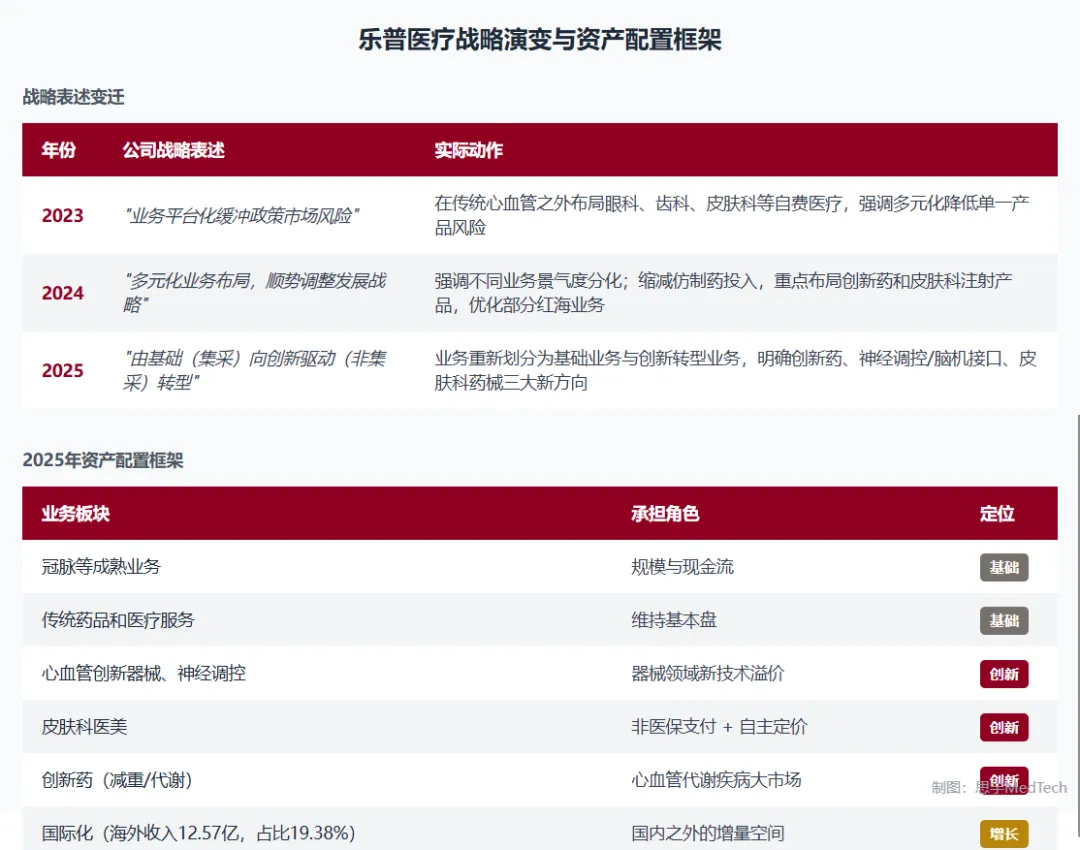Select the 战略表述变迁 section heading
This screenshot has width=1080, height=850.
(x=73, y=97)
